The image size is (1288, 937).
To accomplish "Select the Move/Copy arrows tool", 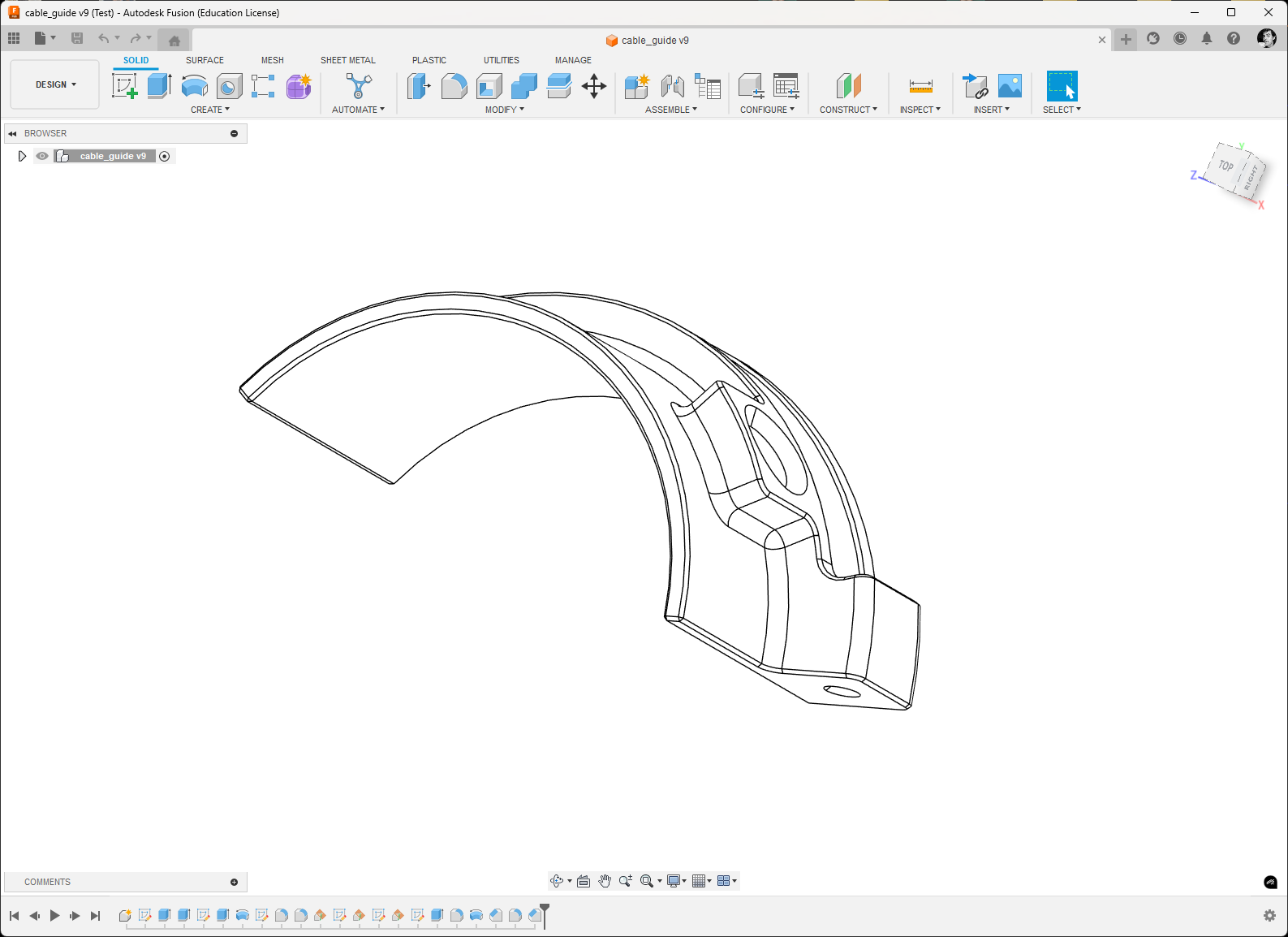I will 594,85.
